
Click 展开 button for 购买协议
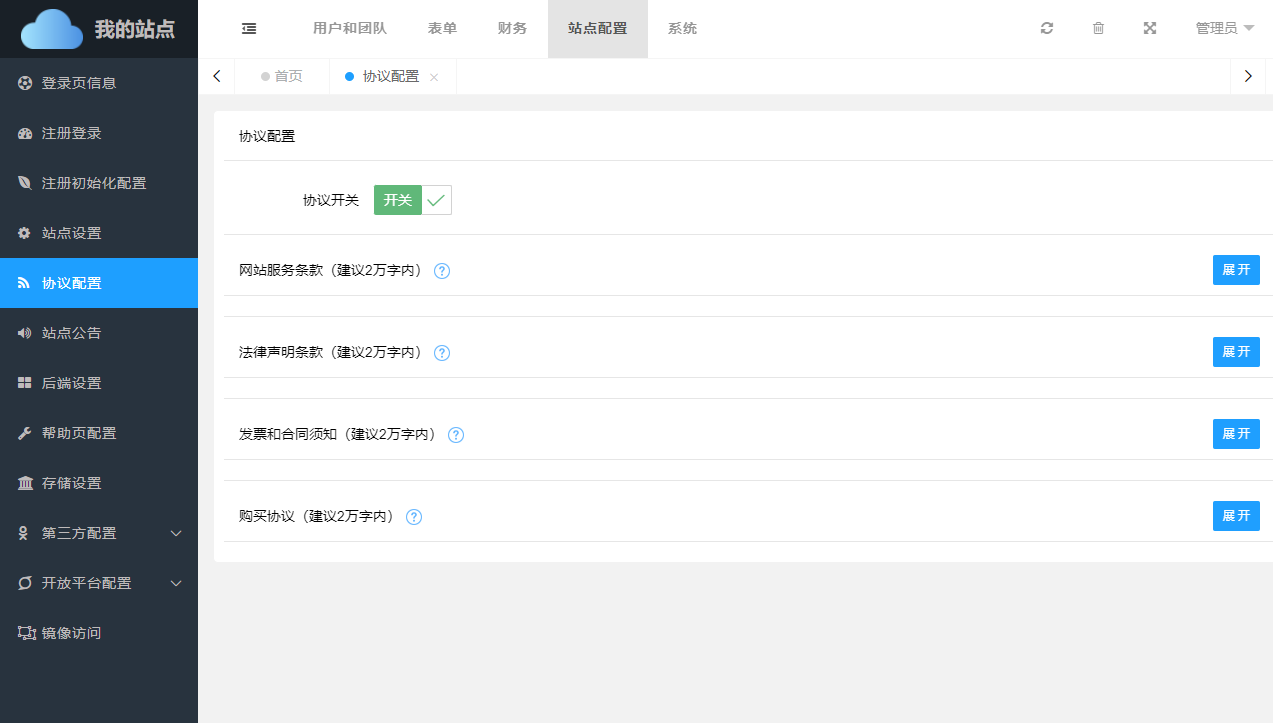click(x=1236, y=516)
